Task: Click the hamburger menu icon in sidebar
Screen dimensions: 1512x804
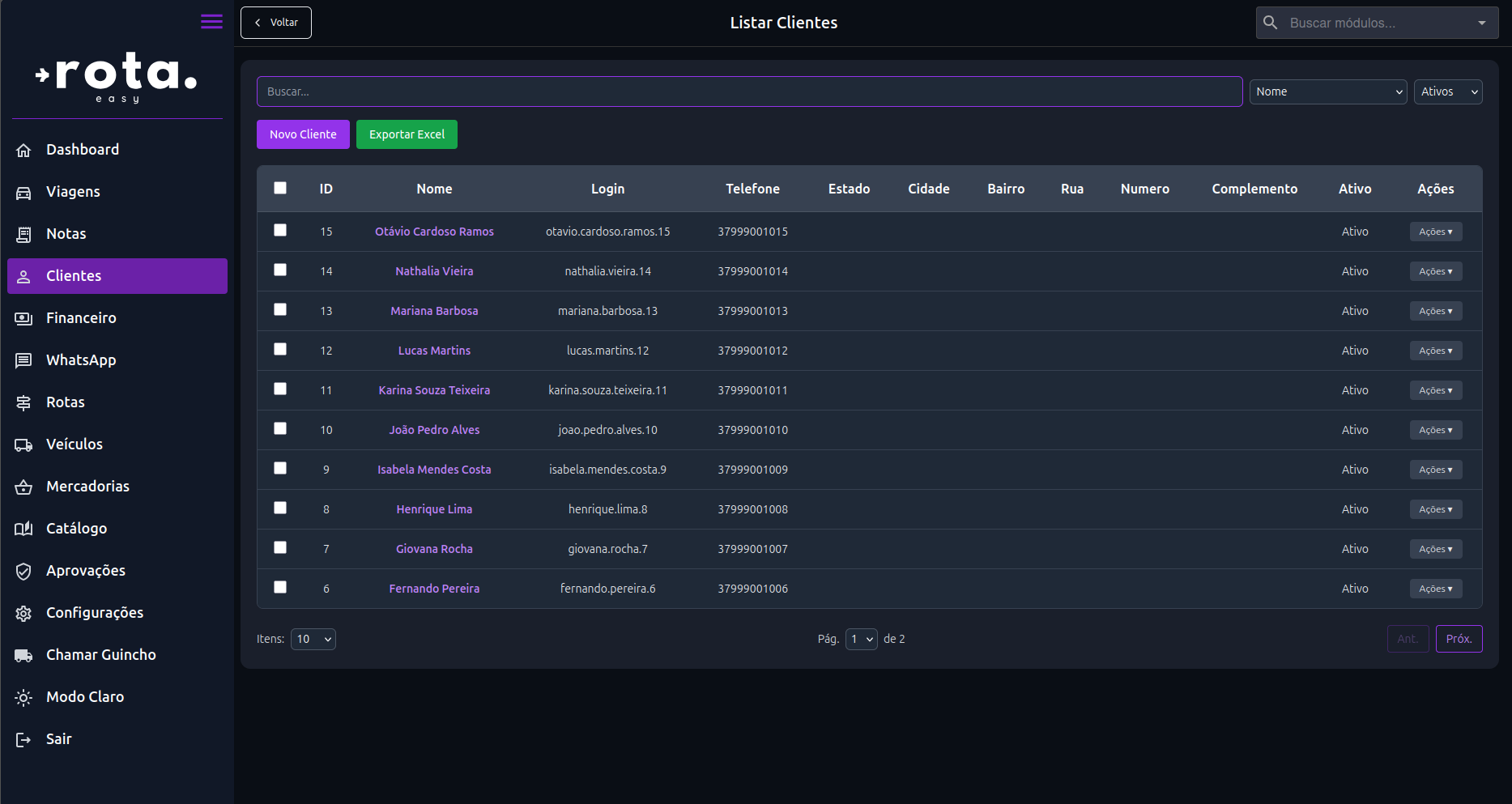Action: point(211,22)
